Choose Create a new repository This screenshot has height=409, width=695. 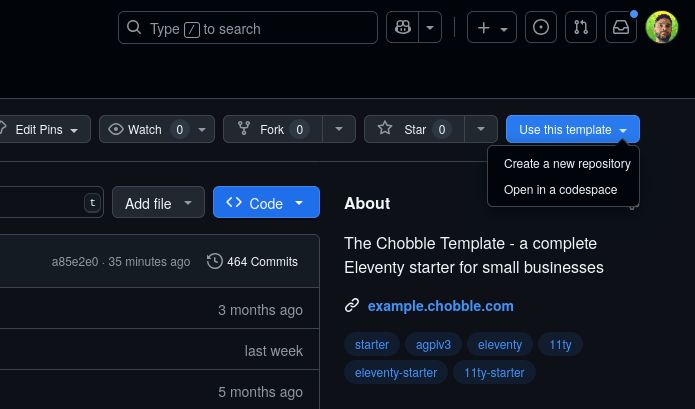(567, 164)
